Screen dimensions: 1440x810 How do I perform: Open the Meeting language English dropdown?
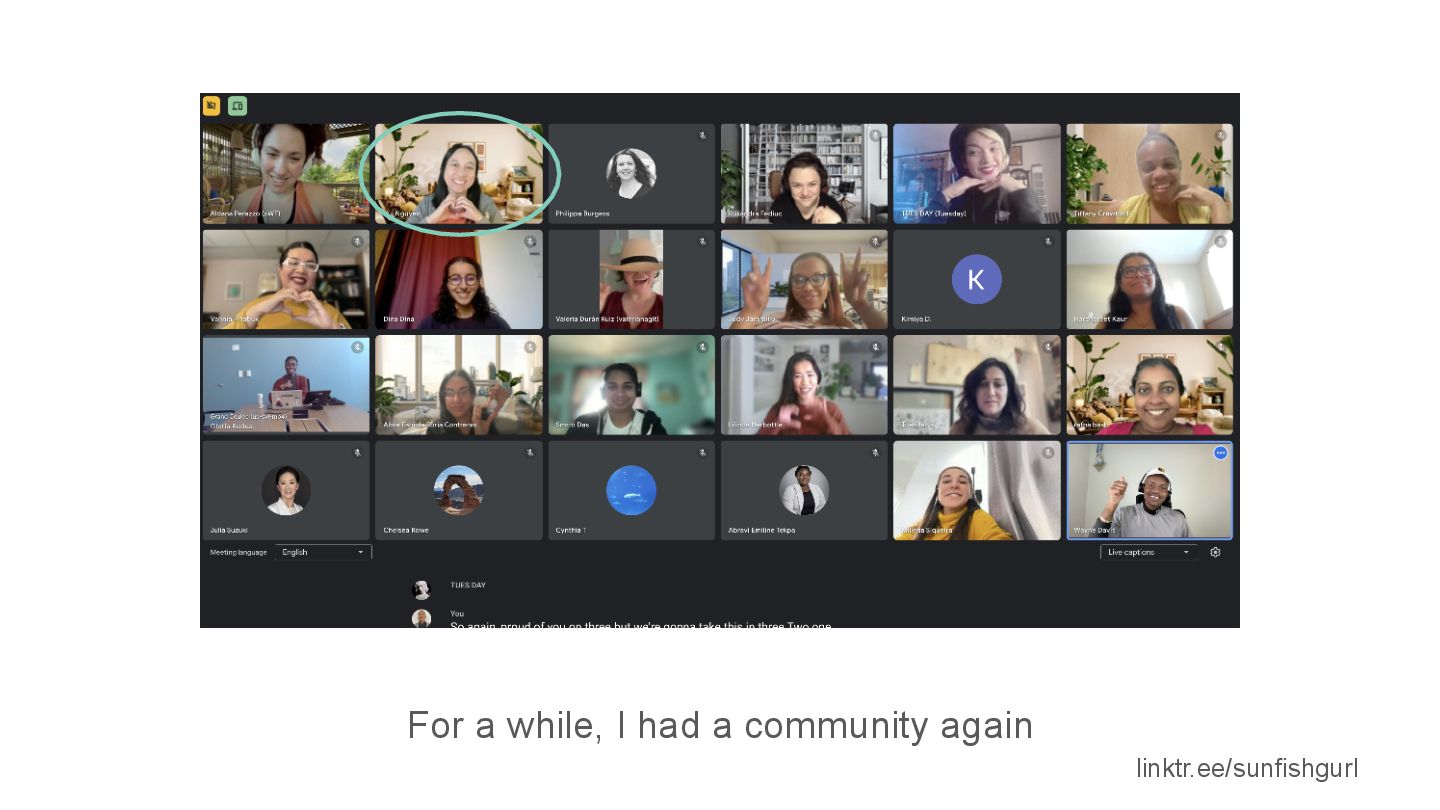pyautogui.click(x=323, y=552)
